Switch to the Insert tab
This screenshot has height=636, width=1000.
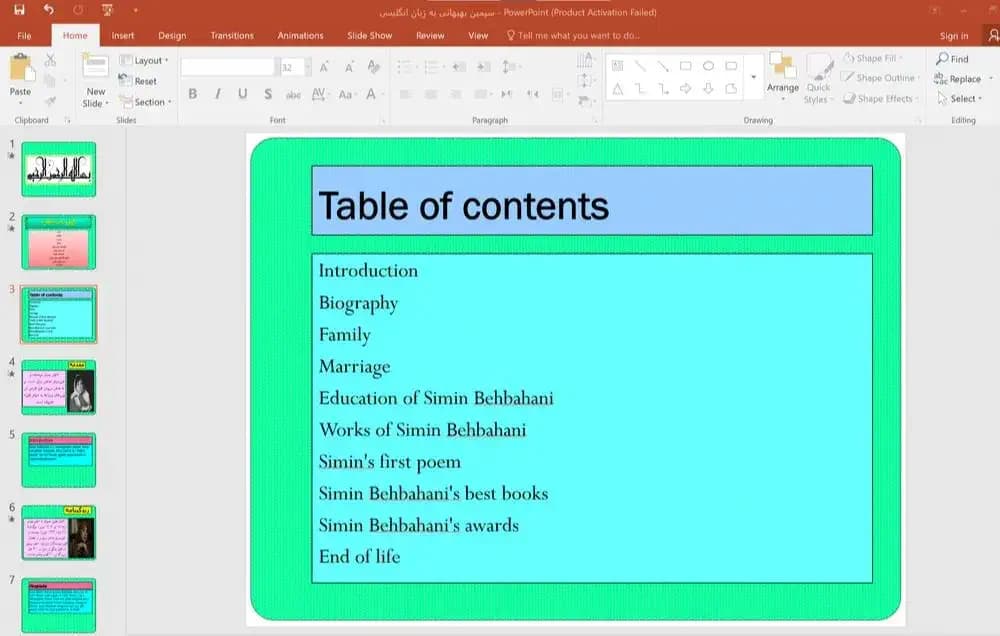[122, 36]
